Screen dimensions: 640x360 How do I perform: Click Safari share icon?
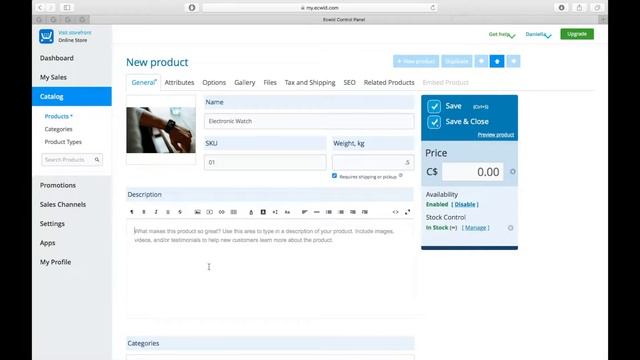579,7
